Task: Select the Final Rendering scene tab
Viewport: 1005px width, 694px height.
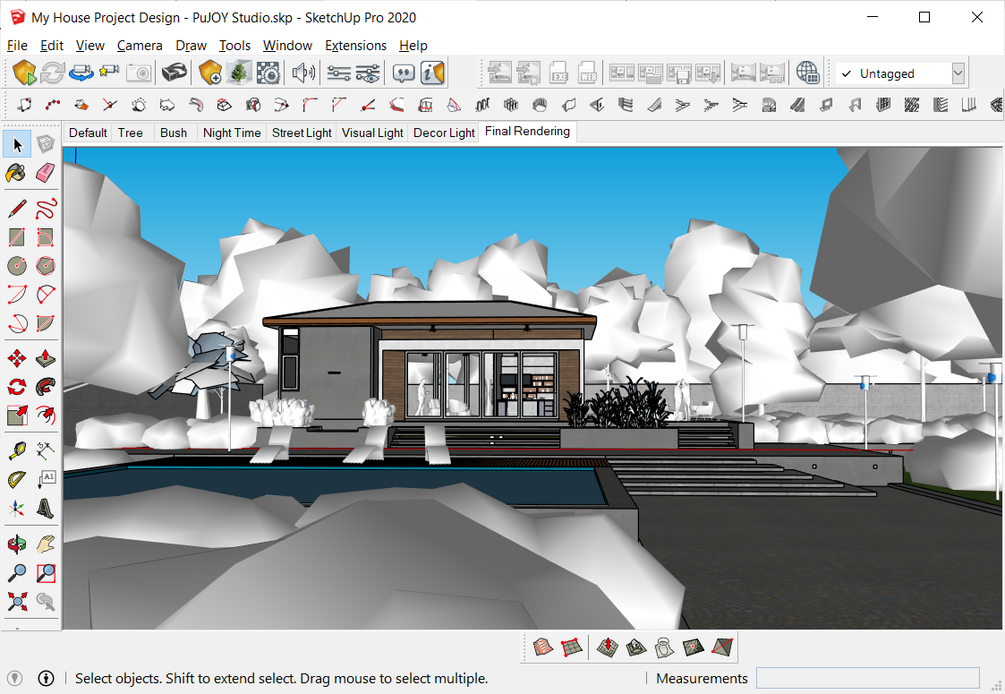Action: coord(527,131)
